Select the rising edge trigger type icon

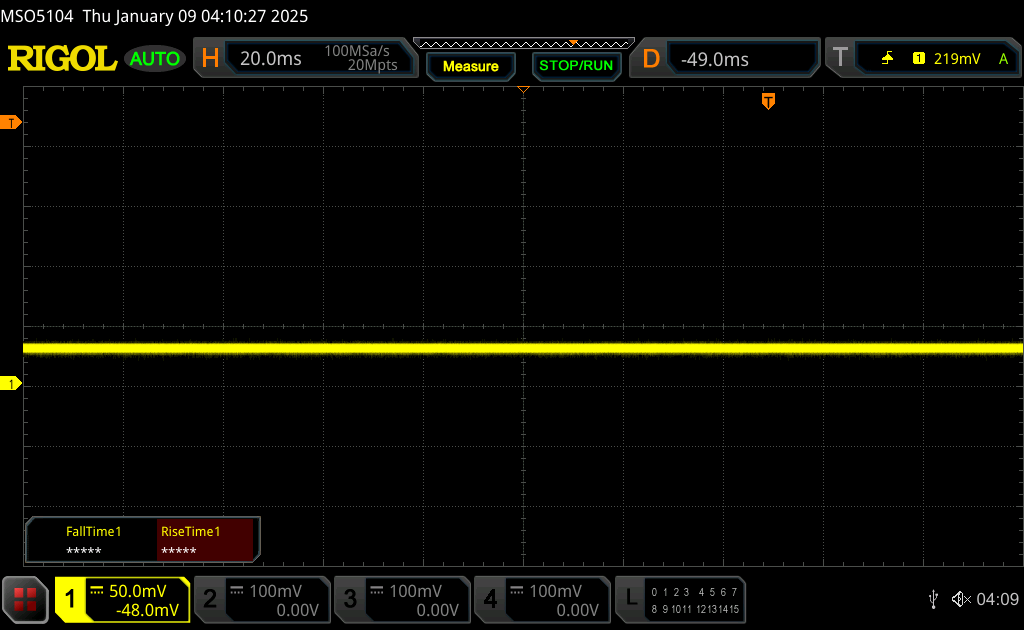click(x=887, y=59)
